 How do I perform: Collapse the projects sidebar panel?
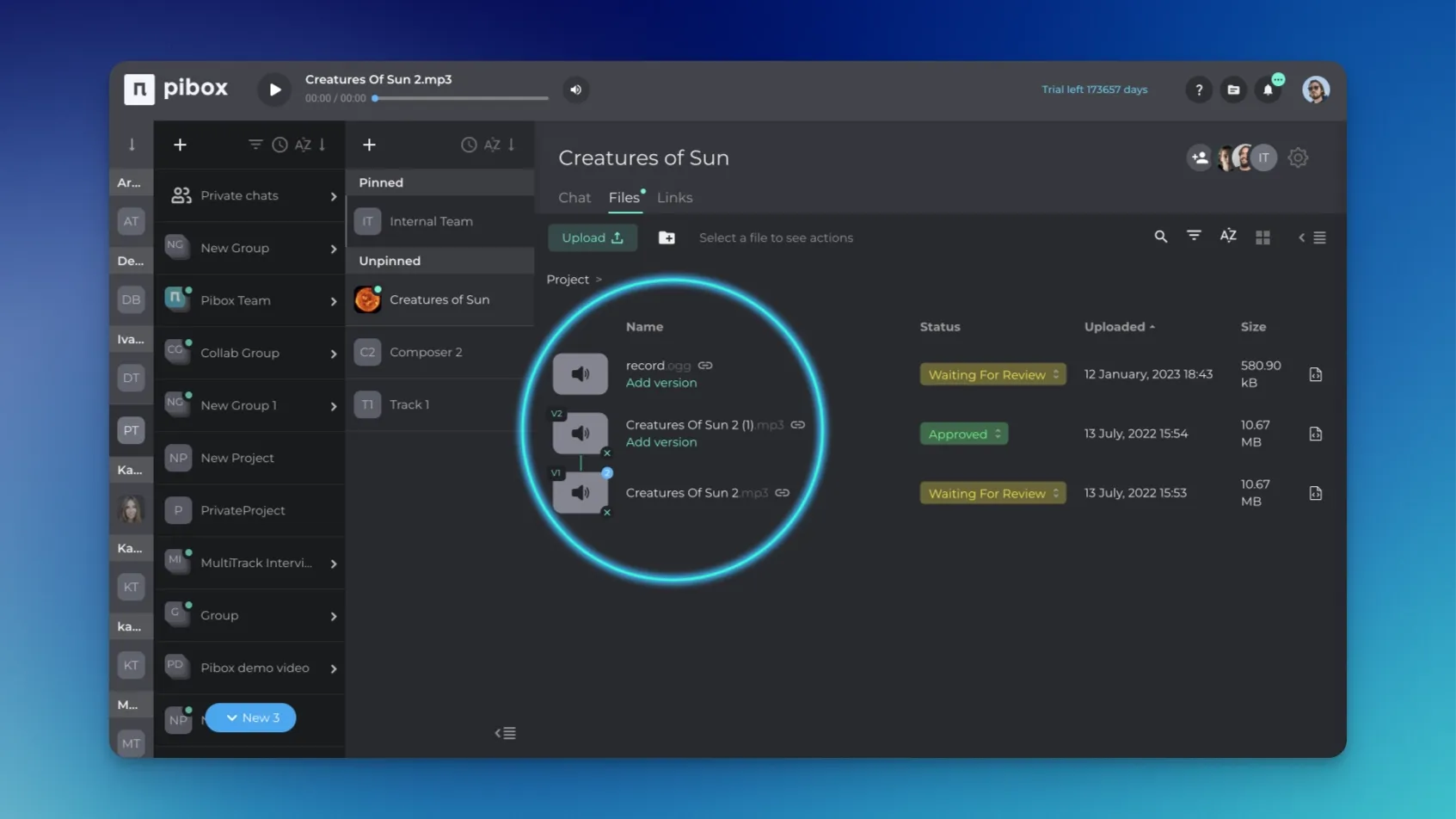pyautogui.click(x=505, y=733)
